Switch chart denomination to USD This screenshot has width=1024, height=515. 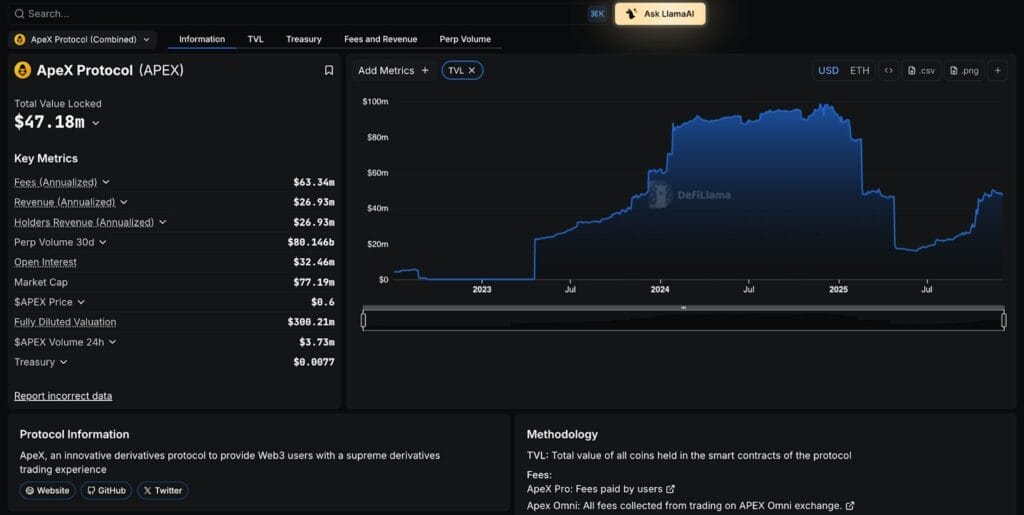click(828, 70)
